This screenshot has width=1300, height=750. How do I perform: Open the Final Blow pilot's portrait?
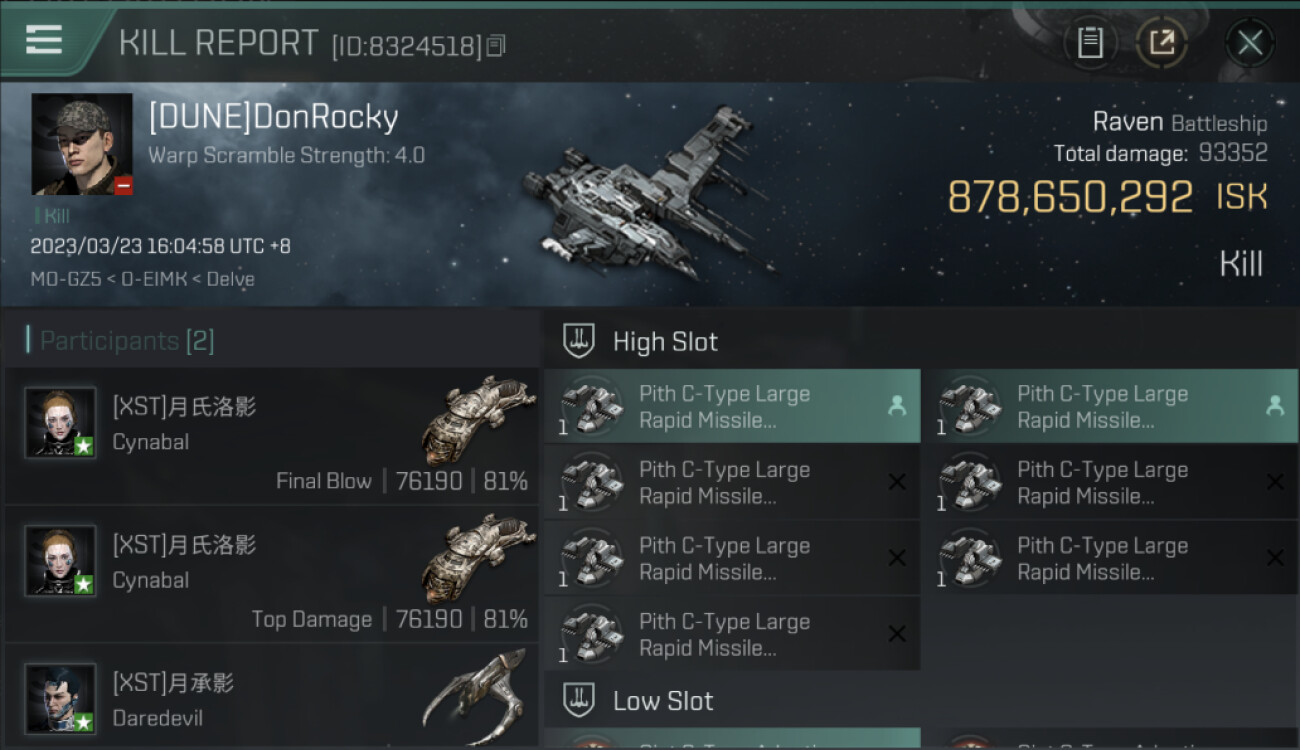coord(61,422)
